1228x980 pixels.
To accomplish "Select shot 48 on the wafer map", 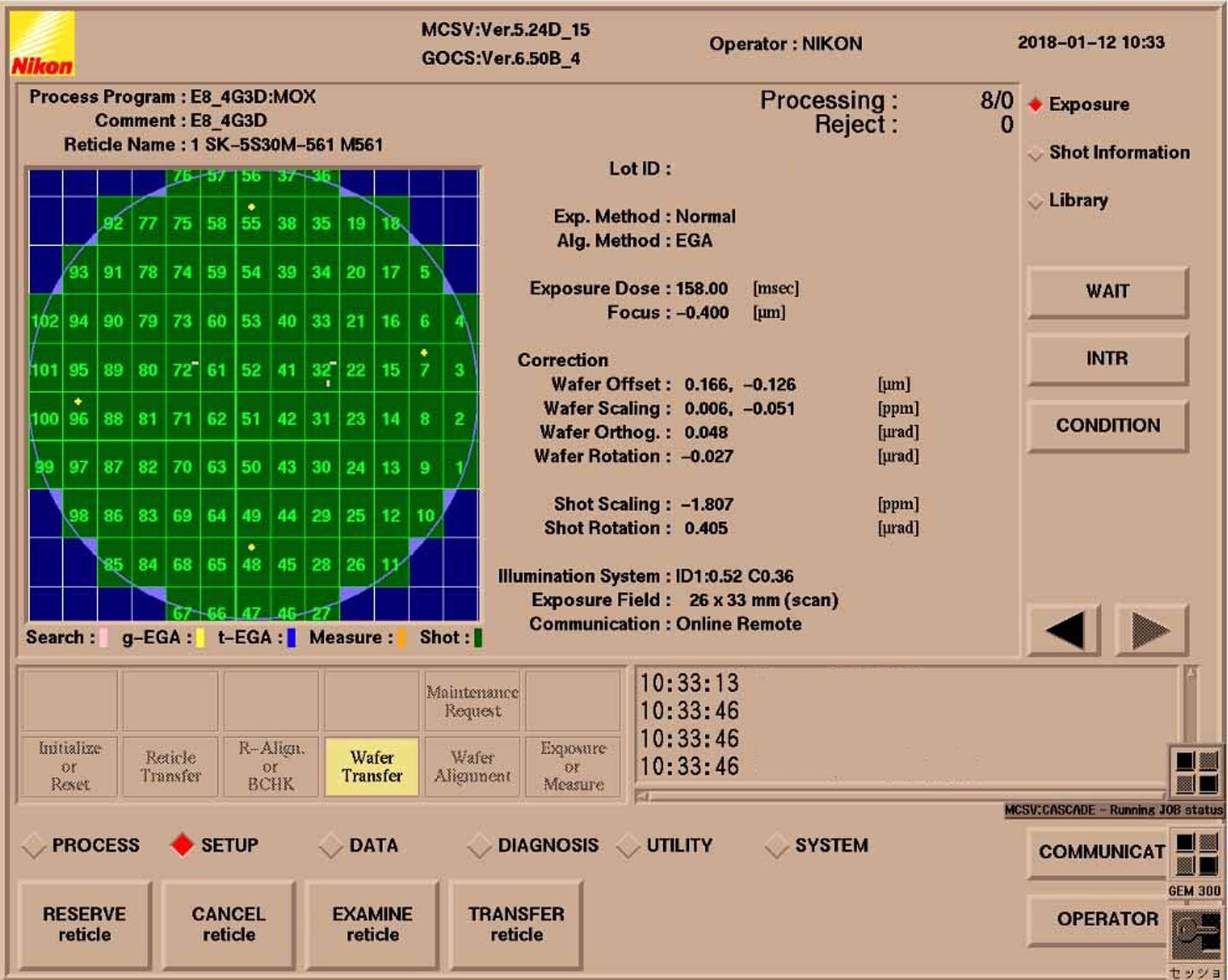I will tap(251, 562).
